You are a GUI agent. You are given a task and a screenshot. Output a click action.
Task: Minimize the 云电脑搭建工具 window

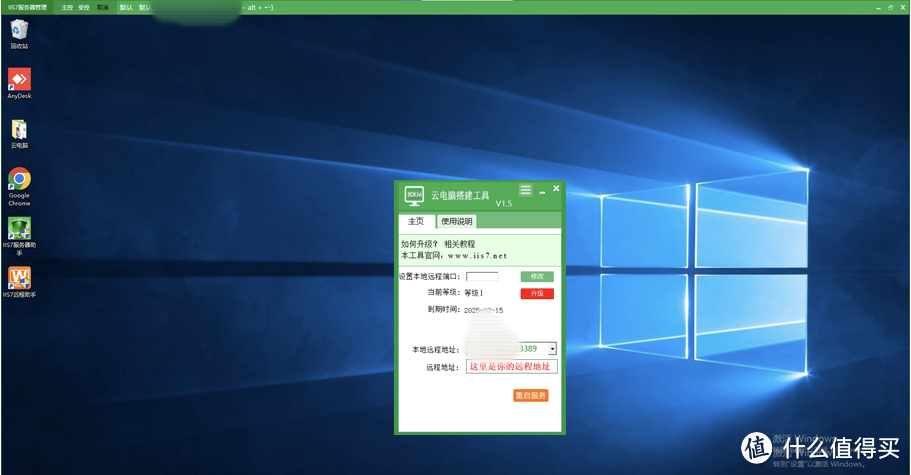542,191
